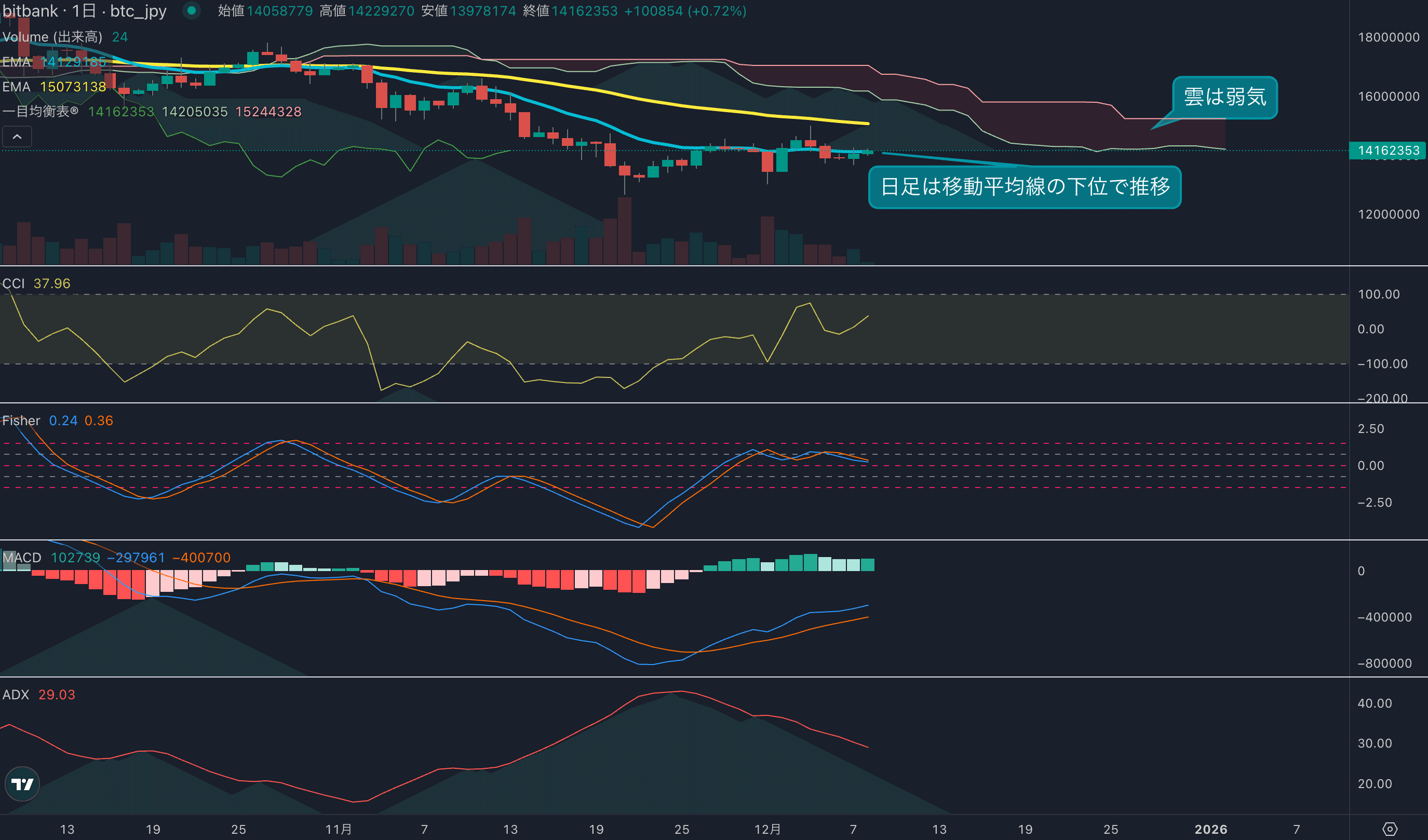Click the MACD indicator label
The image size is (1428, 840).
pyautogui.click(x=23, y=558)
